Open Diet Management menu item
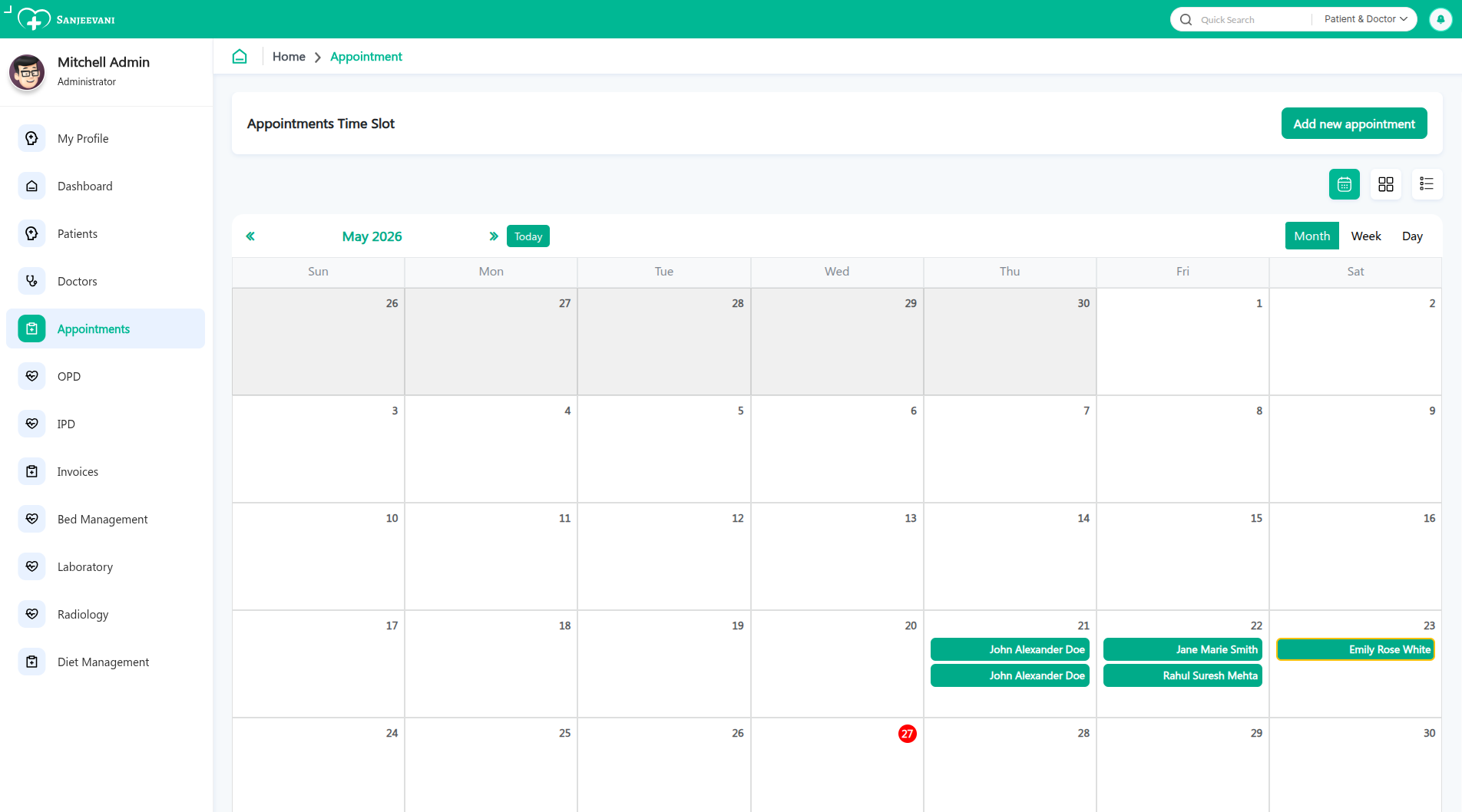 coord(106,662)
